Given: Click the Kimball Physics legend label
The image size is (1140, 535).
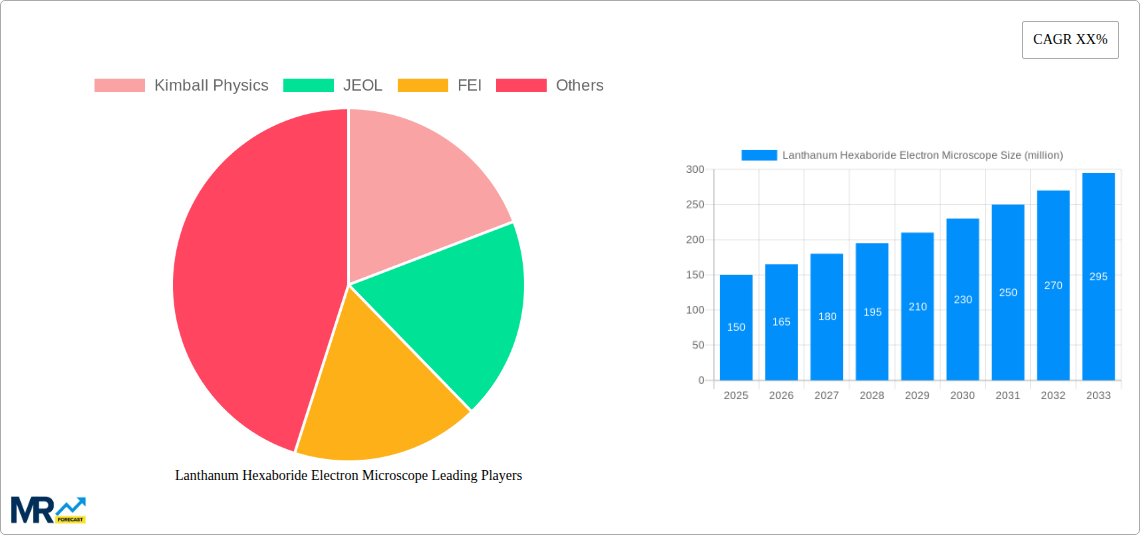Looking at the screenshot, I should point(211,86).
